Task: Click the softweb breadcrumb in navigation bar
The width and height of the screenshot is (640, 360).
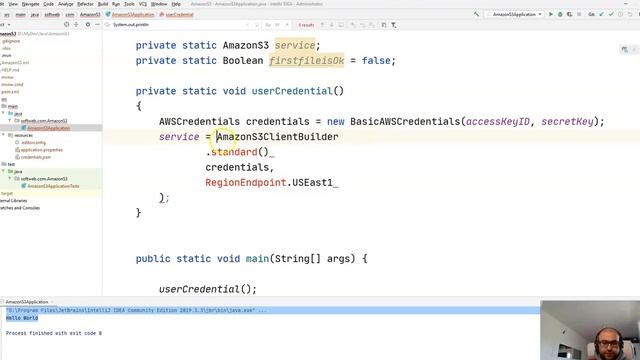Action: pos(52,15)
